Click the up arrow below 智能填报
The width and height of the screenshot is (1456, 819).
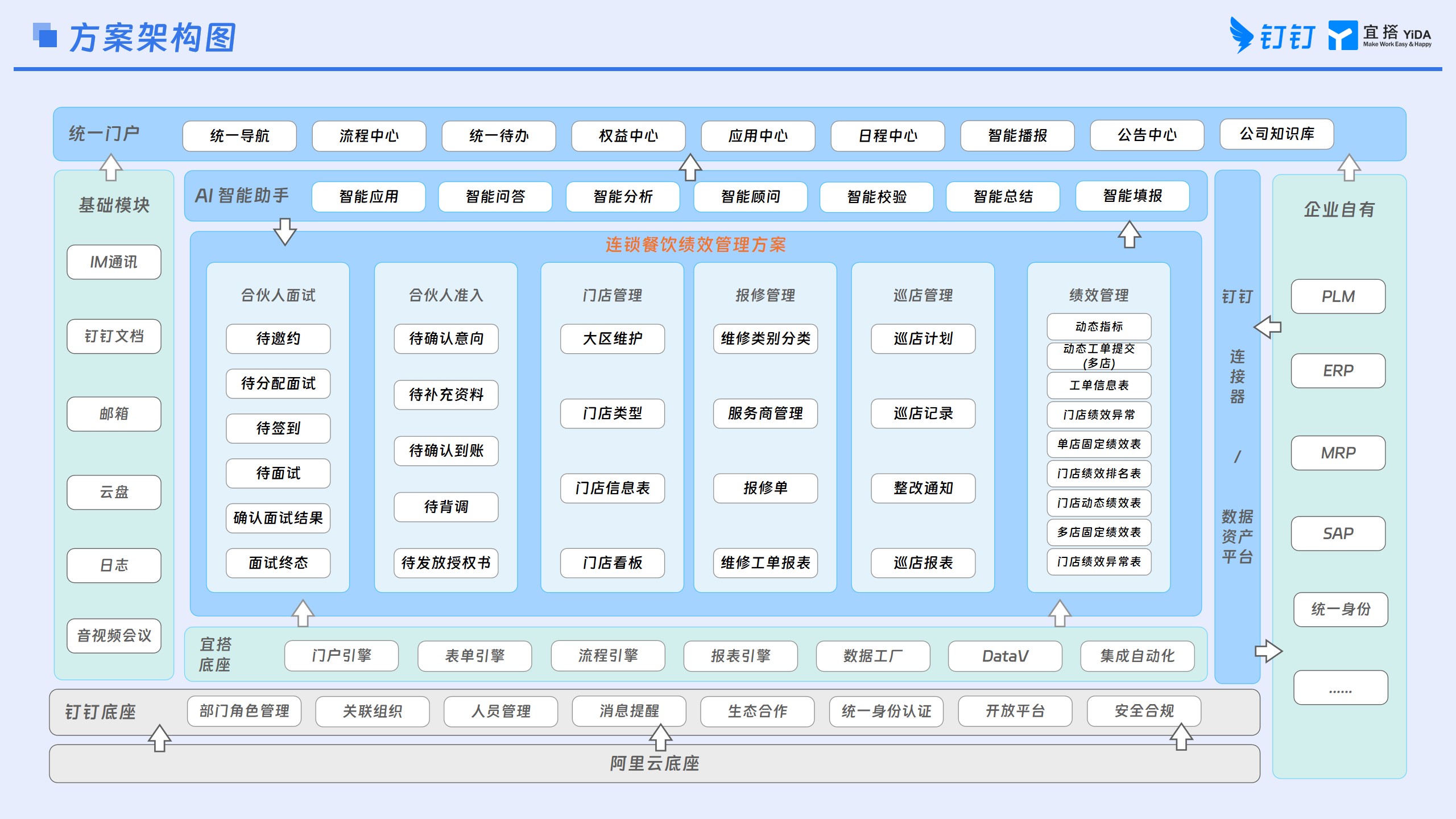(x=1129, y=234)
